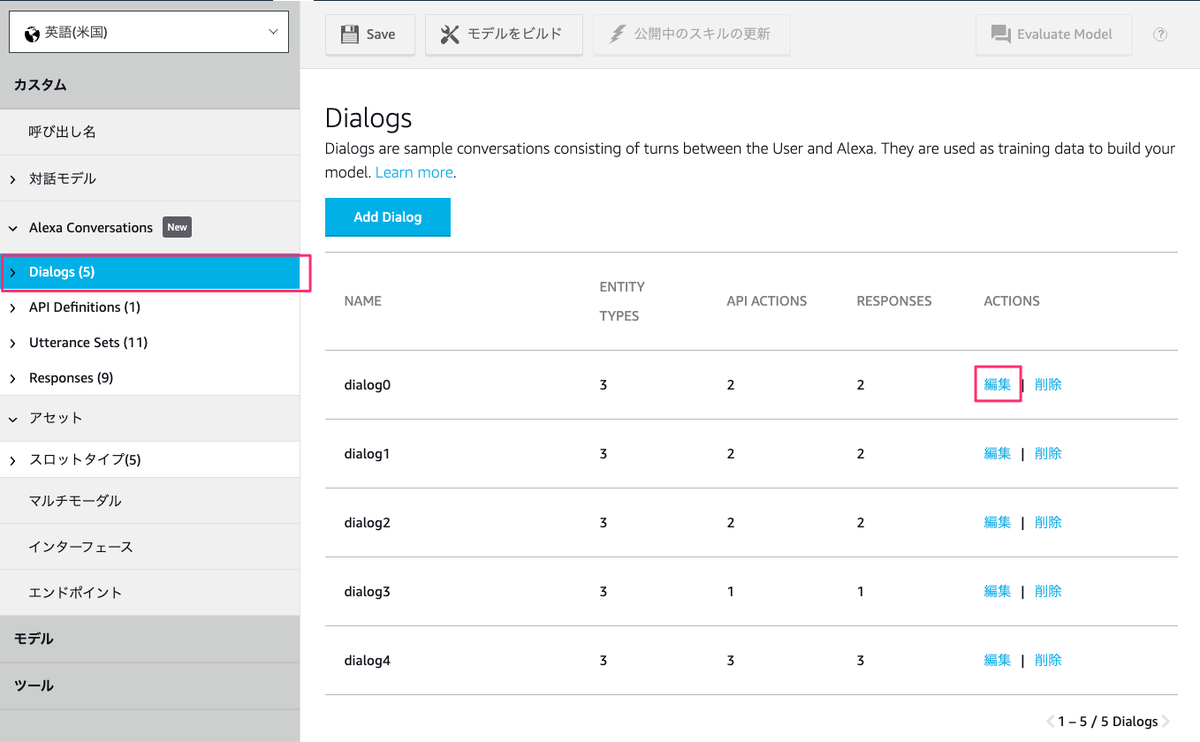Image resolution: width=1200 pixels, height=742 pixels.
Task: Click the Add Dialog button
Action: [x=388, y=217]
